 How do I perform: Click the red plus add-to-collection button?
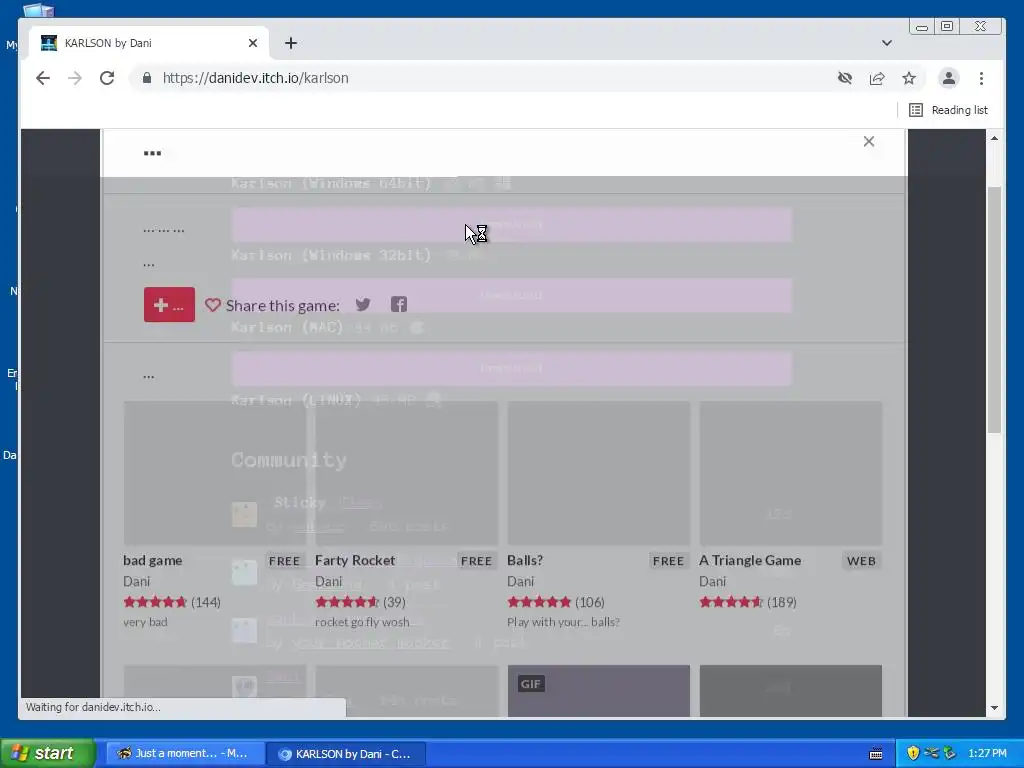tap(169, 304)
